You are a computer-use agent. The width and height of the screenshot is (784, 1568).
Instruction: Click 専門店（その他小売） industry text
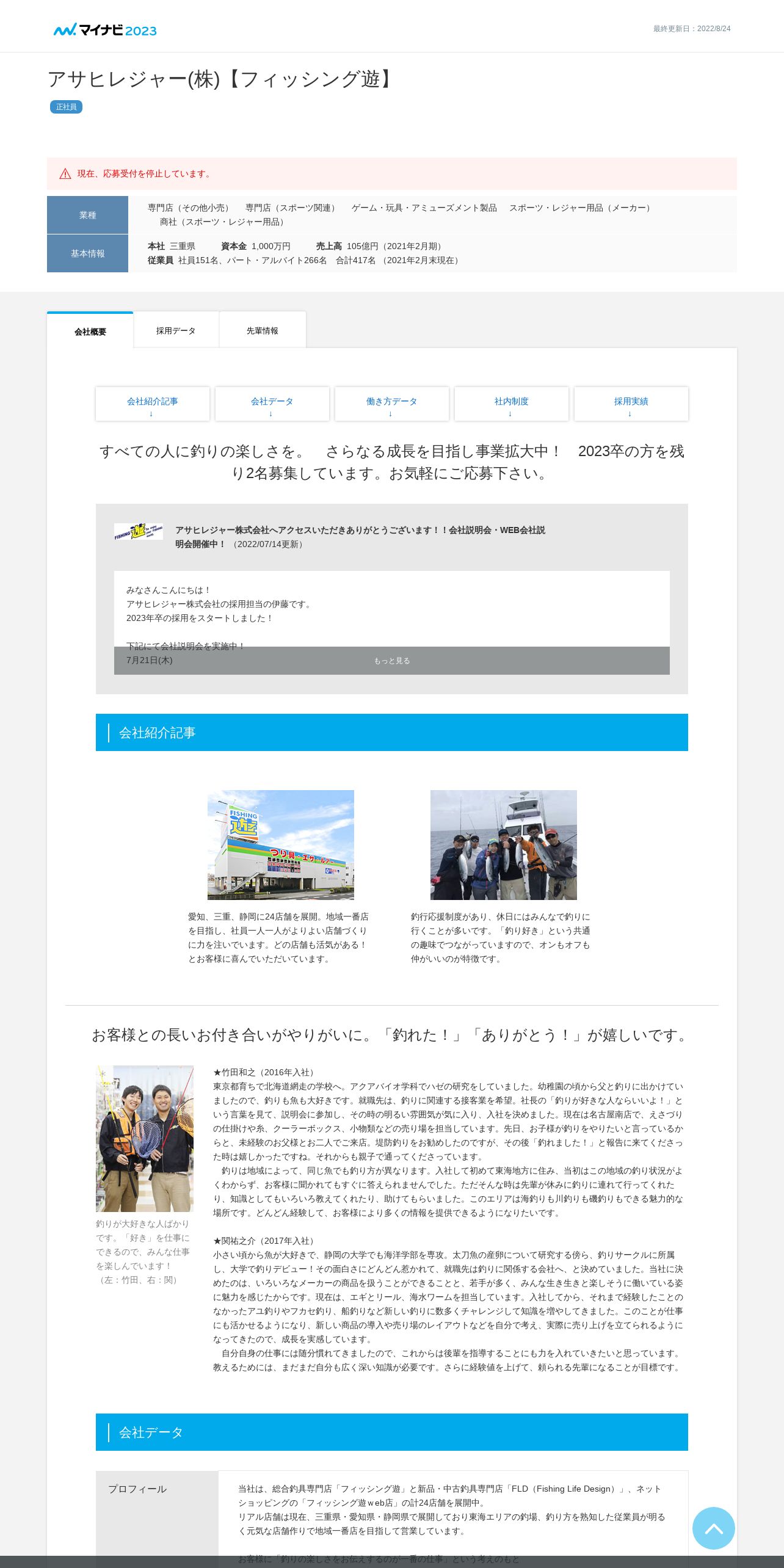point(190,208)
